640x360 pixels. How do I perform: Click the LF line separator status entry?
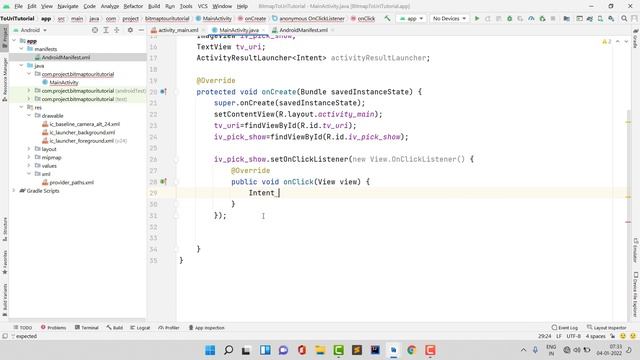[x=559, y=336]
